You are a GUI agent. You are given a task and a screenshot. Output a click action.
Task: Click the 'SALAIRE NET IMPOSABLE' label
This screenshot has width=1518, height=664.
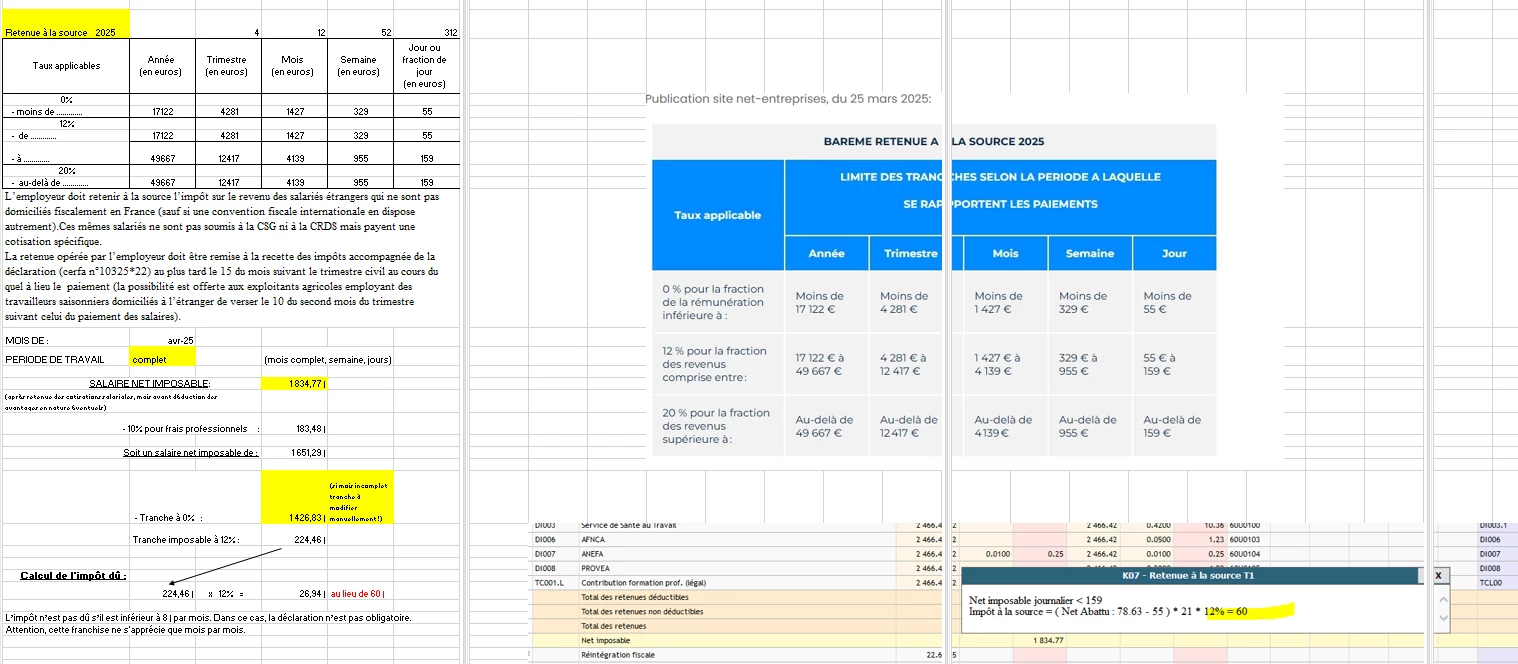150,383
